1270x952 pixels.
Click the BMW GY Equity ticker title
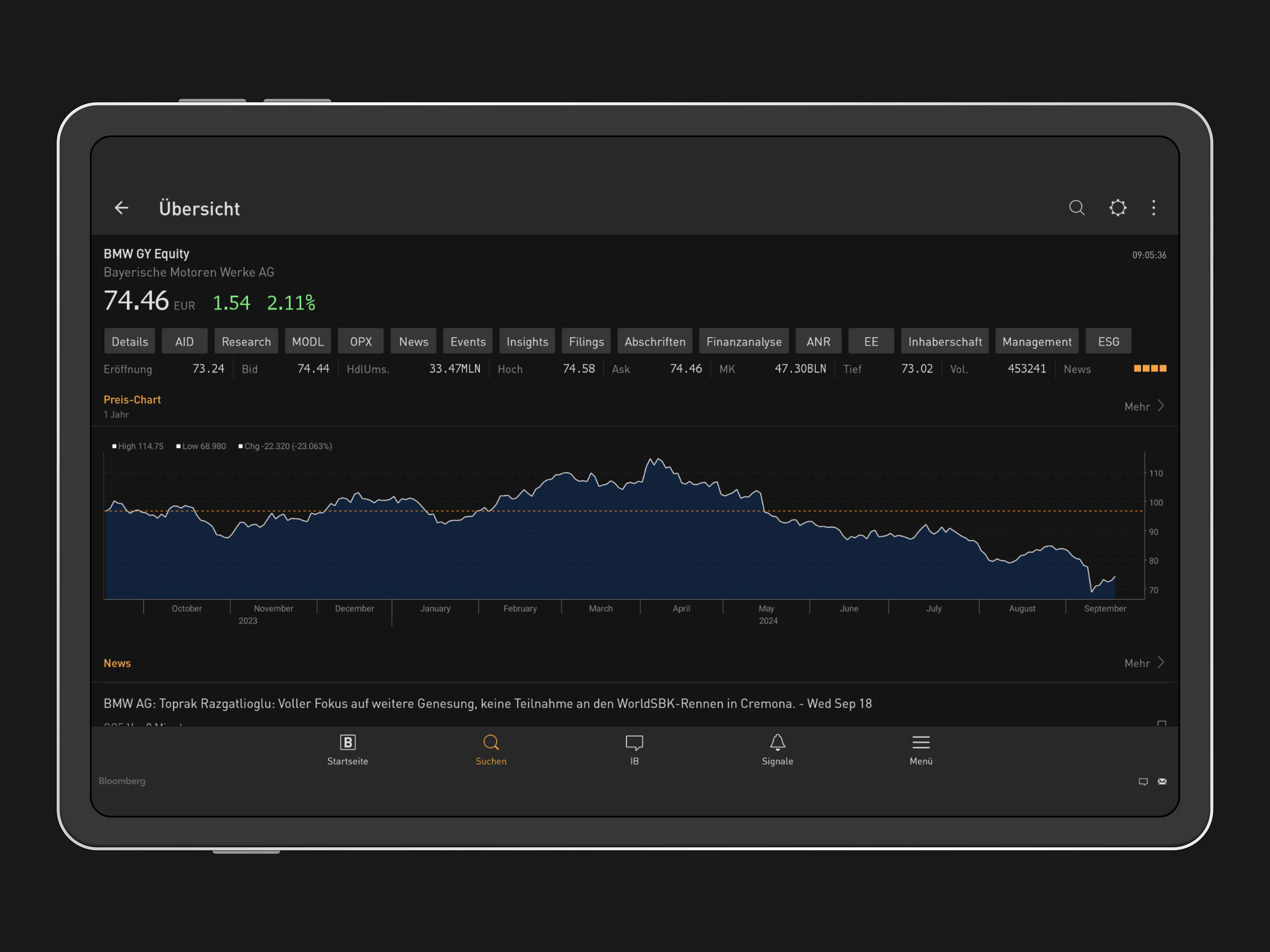[147, 254]
